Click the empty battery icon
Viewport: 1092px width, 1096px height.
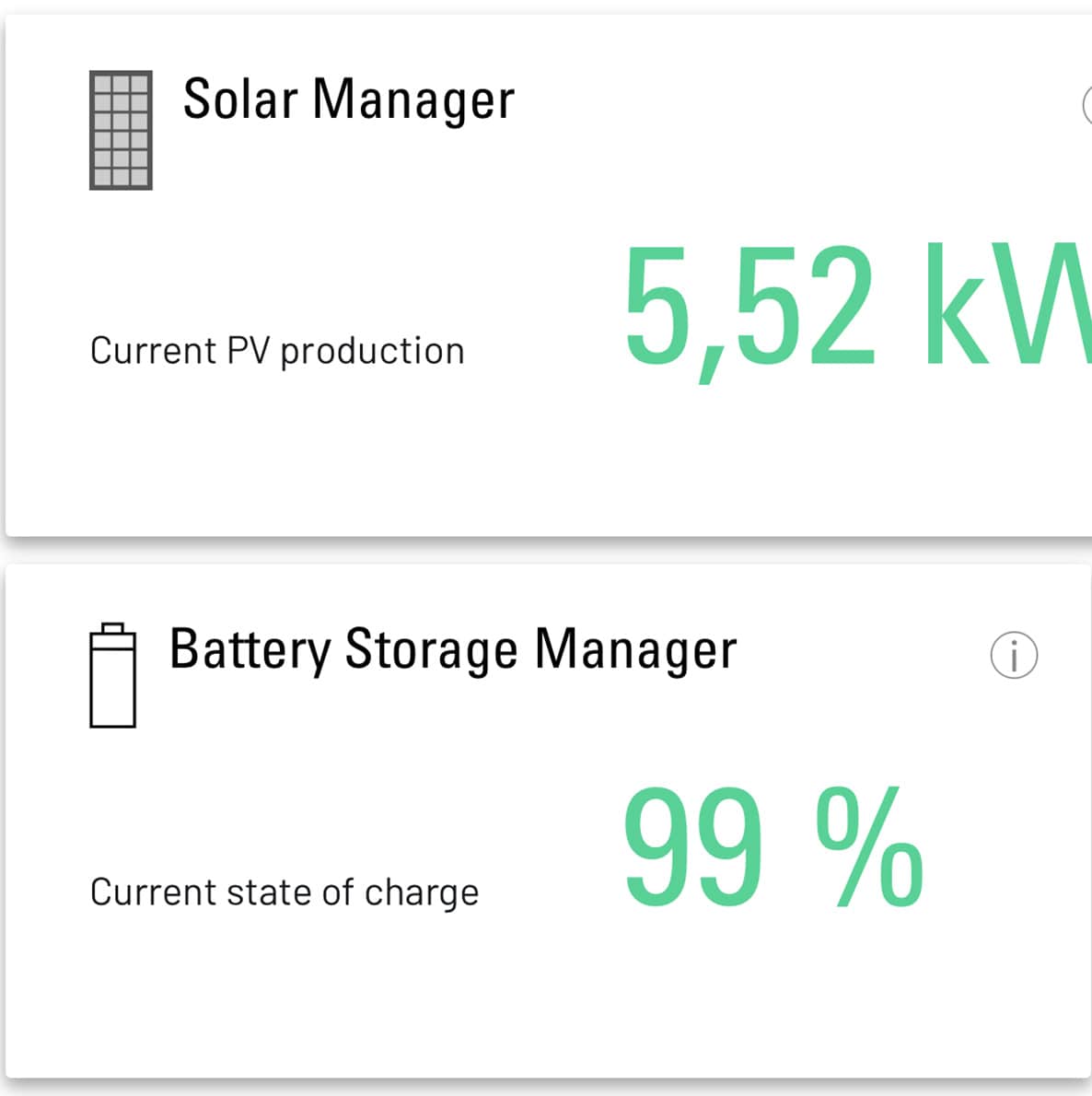(112, 675)
